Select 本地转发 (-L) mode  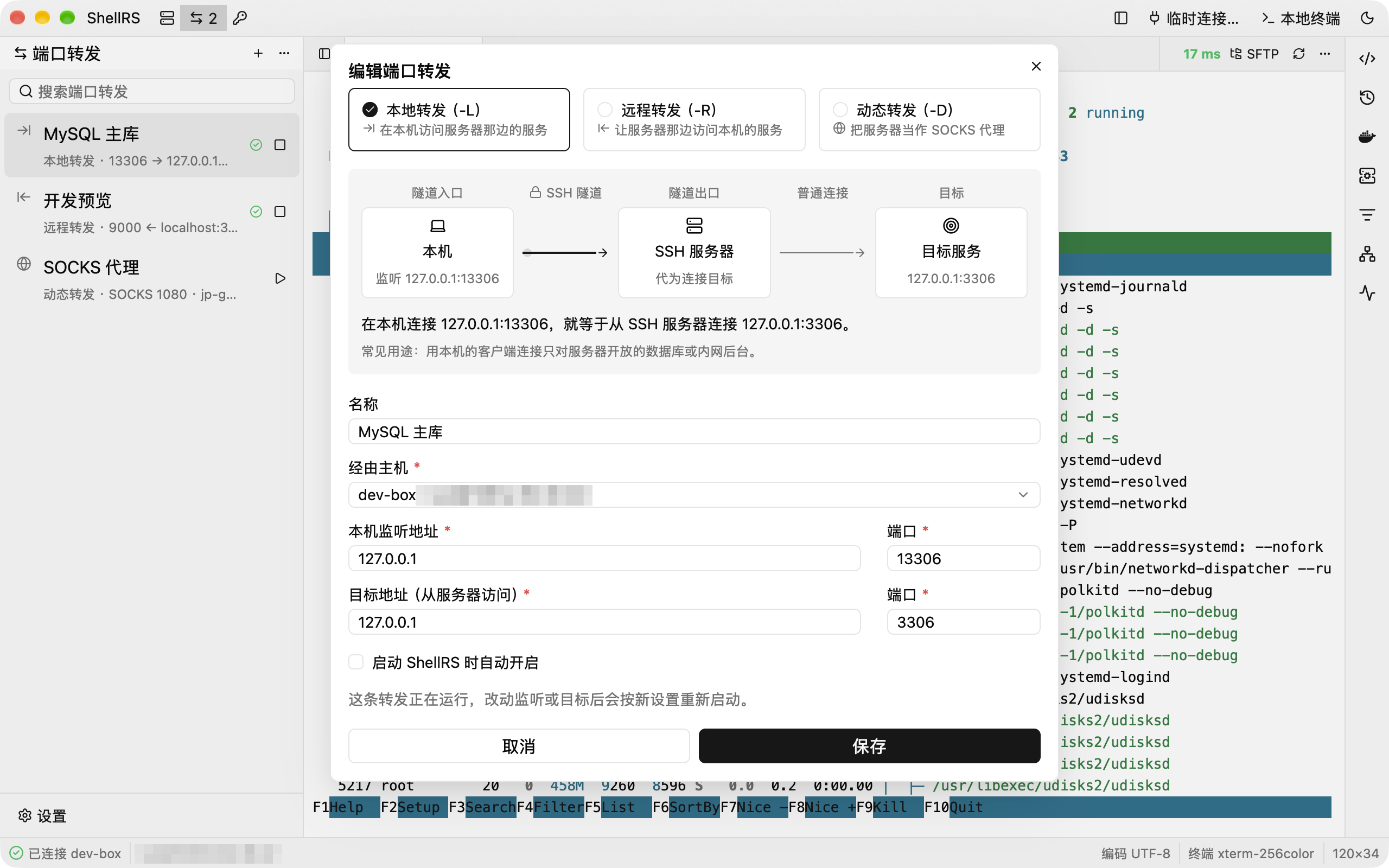[459, 119]
